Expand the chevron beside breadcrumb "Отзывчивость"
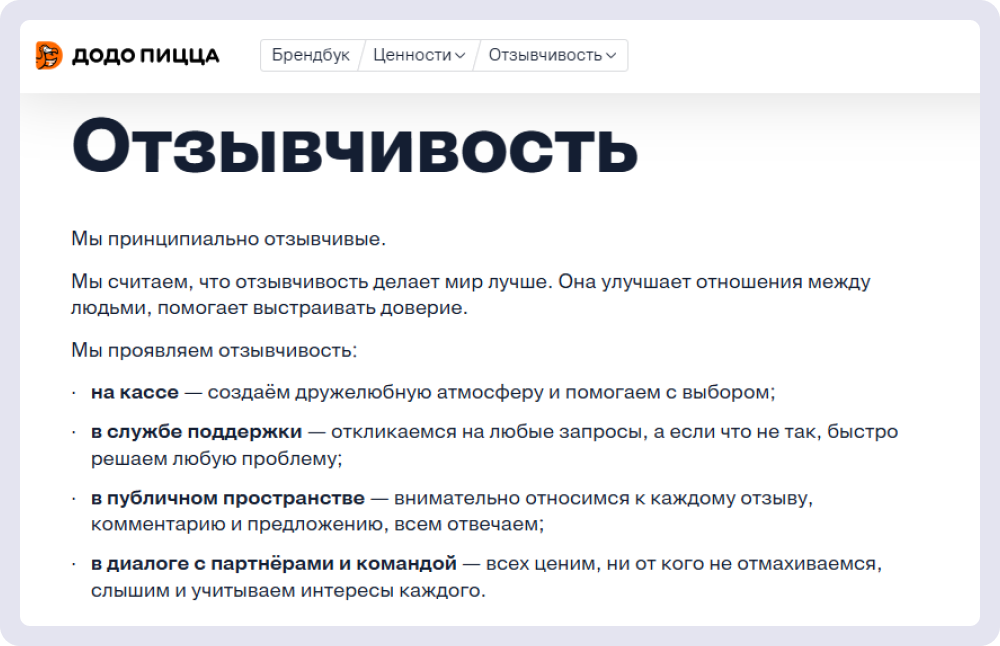Image resolution: width=1000 pixels, height=646 pixels. pyautogui.click(x=611, y=56)
